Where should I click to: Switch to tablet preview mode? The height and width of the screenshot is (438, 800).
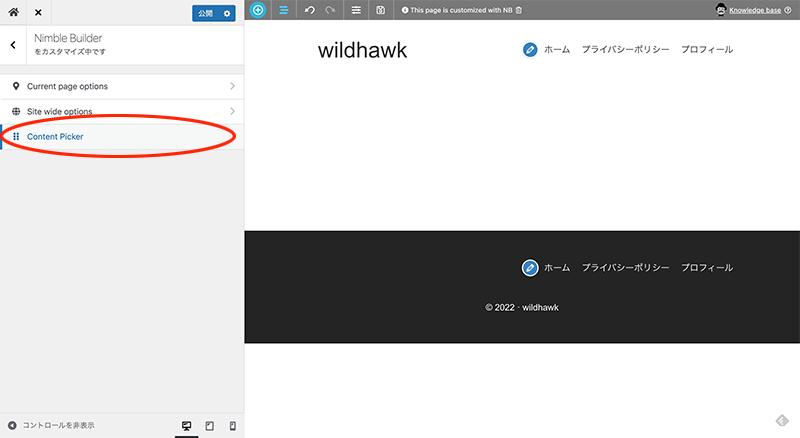tap(209, 426)
